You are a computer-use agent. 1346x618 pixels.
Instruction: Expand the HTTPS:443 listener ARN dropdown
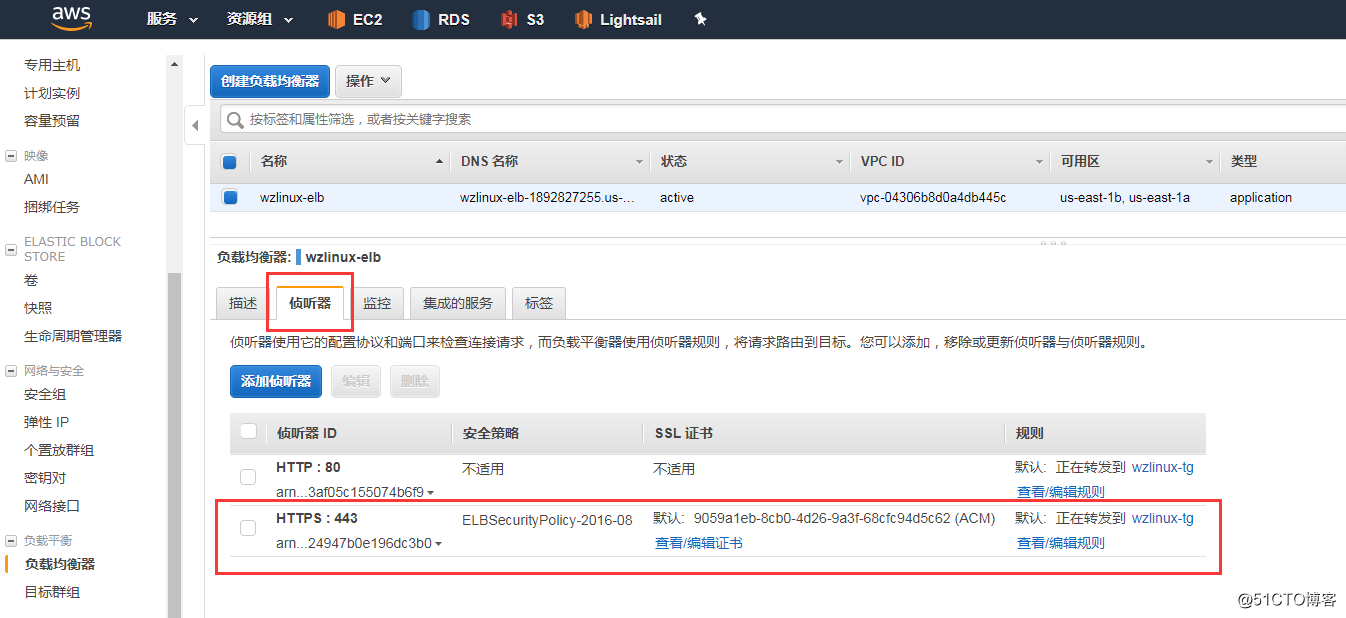(x=439, y=544)
